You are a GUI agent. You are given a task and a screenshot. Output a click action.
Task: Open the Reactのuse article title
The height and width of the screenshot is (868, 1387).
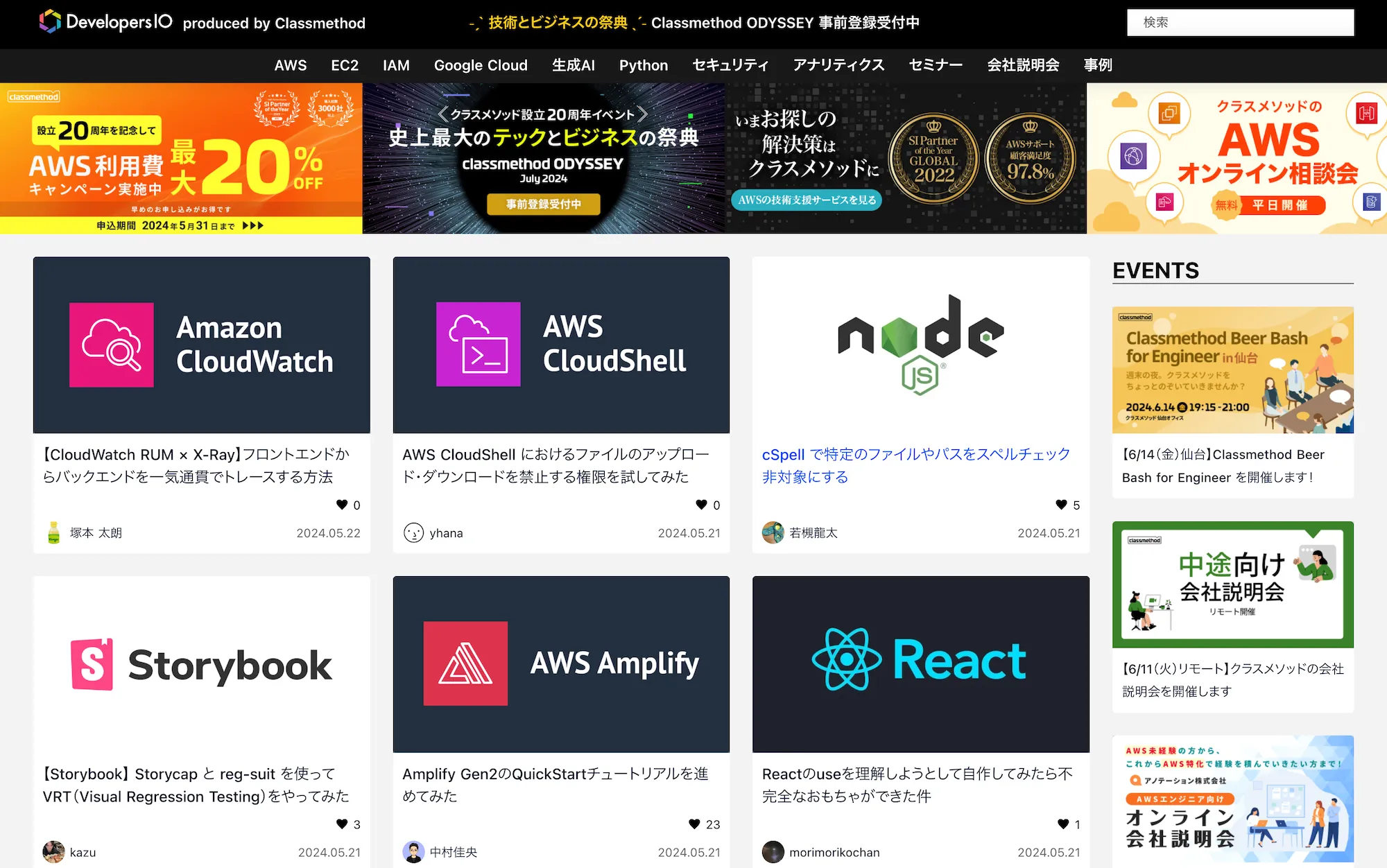pyautogui.click(x=917, y=785)
